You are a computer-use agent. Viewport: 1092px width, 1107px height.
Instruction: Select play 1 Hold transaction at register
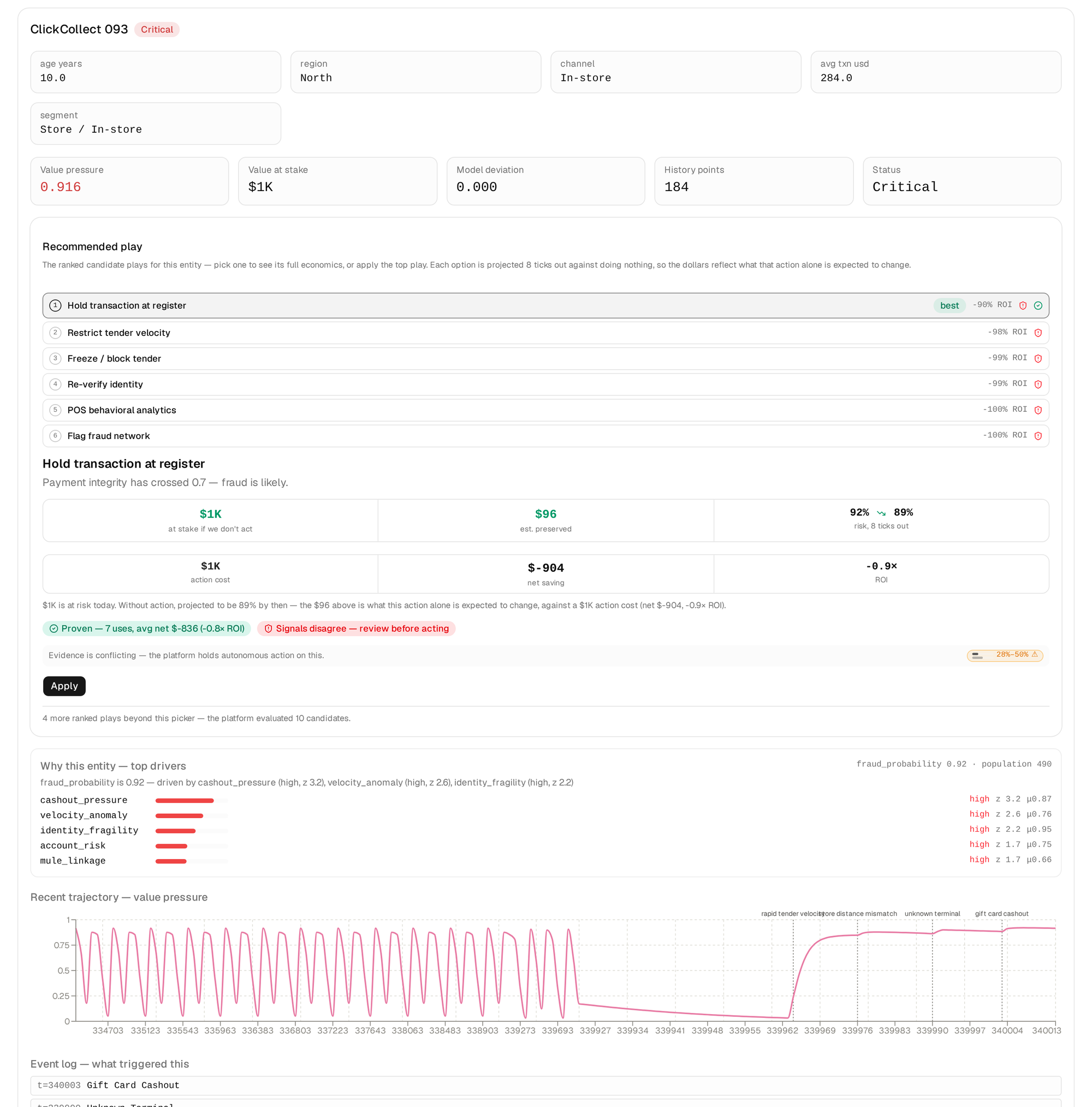tap(545, 305)
